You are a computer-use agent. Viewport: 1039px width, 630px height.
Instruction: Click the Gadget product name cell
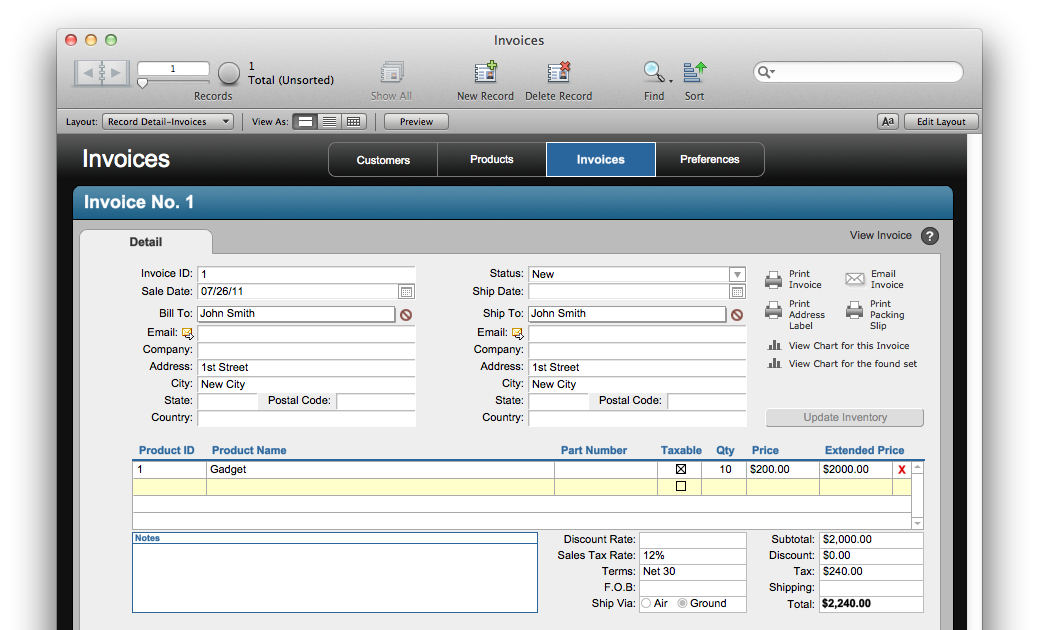pyautogui.click(x=380, y=470)
